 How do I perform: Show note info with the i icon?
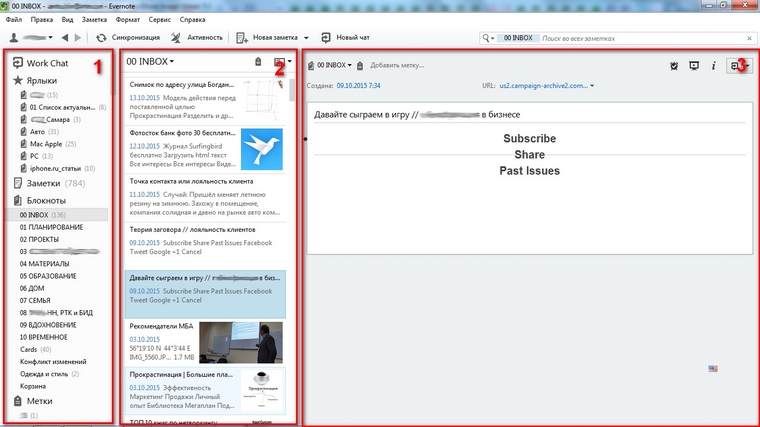click(713, 65)
